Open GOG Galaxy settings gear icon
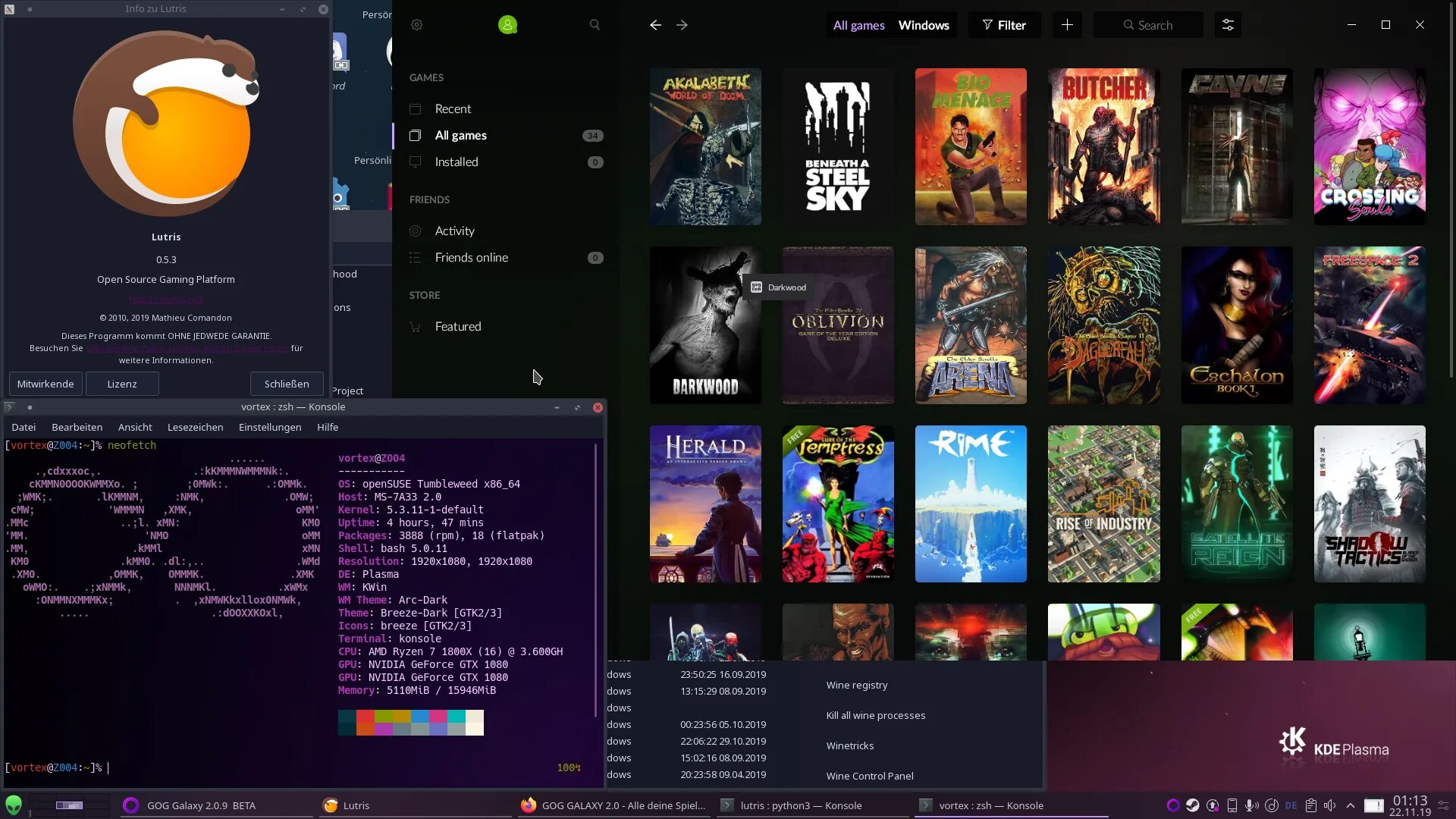1456x819 pixels. coord(416,25)
